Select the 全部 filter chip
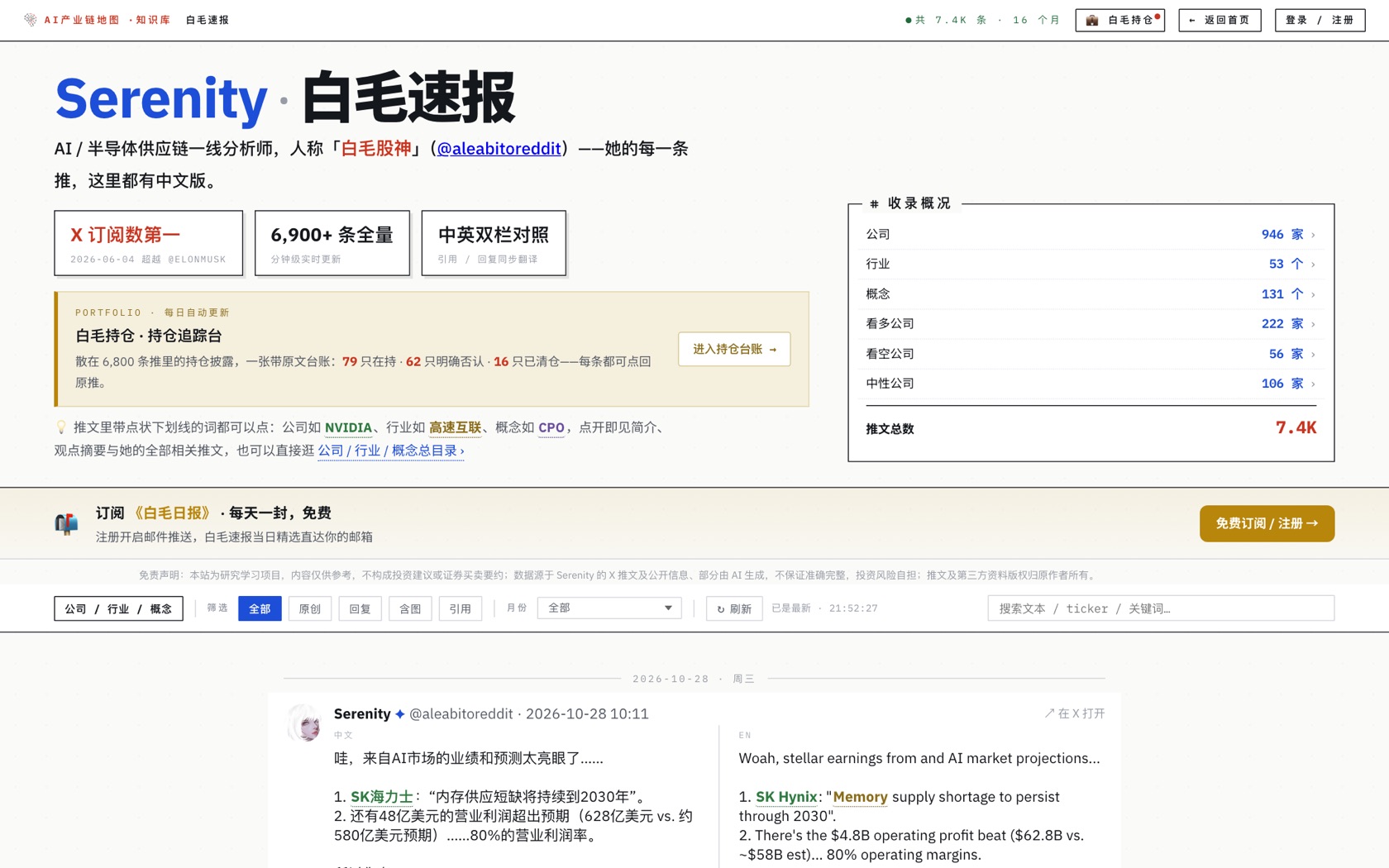This screenshot has height=868, width=1389. tap(260, 608)
